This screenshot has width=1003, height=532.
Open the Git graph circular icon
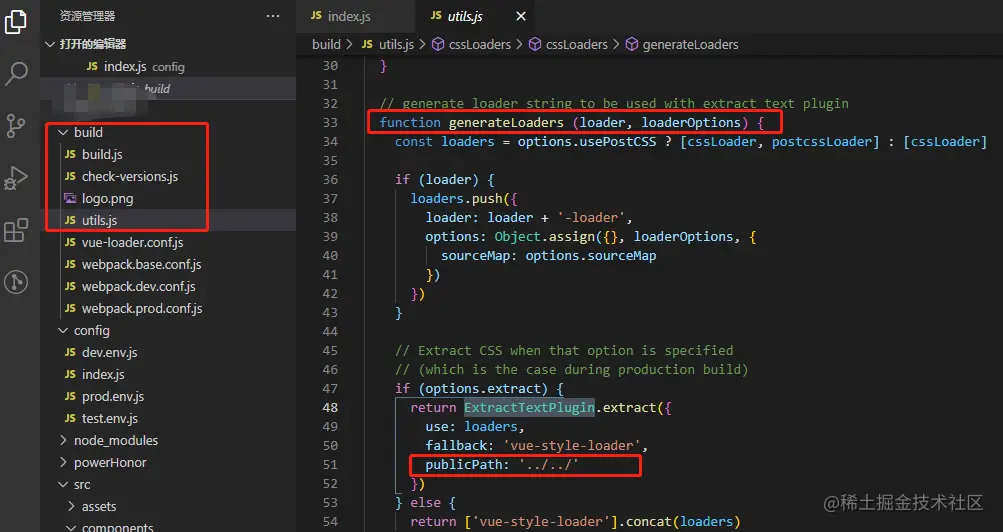pyautogui.click(x=16, y=281)
